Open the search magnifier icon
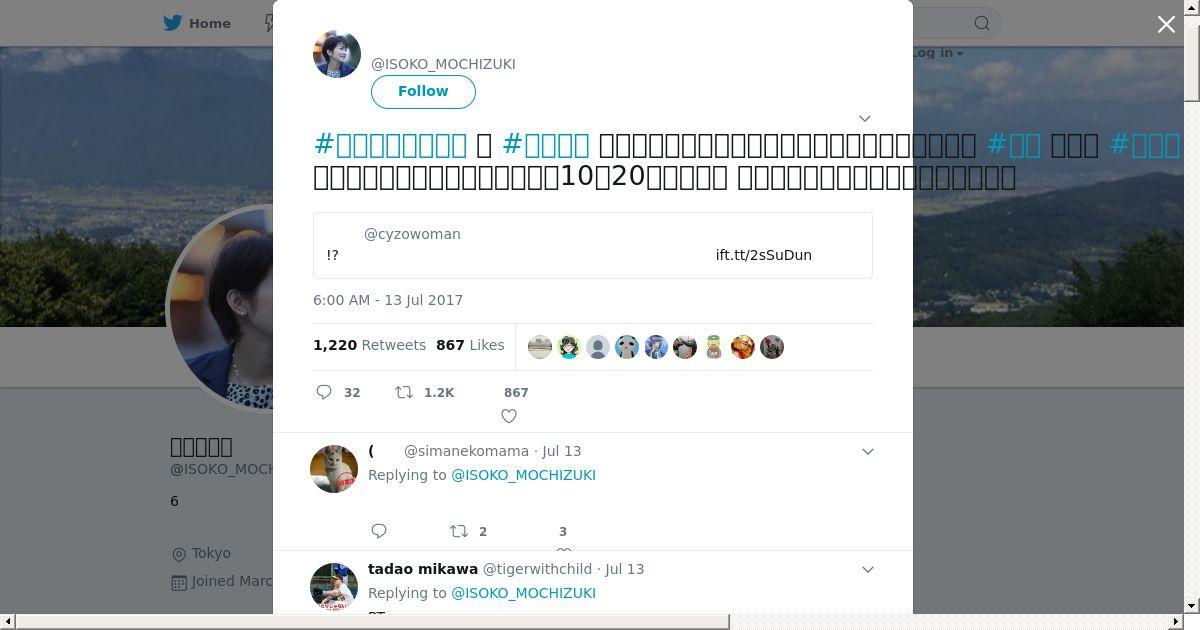Screen dimensions: 1200x630 coord(982,23)
